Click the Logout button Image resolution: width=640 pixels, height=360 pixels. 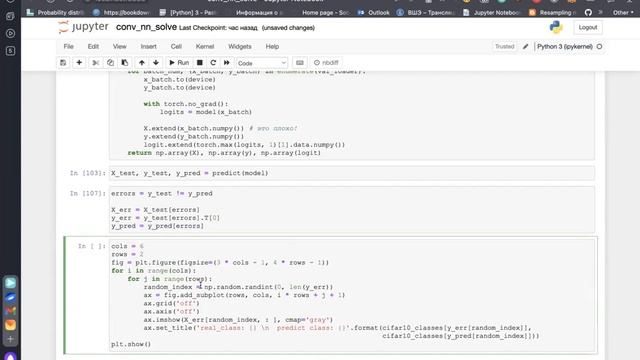click(588, 27)
